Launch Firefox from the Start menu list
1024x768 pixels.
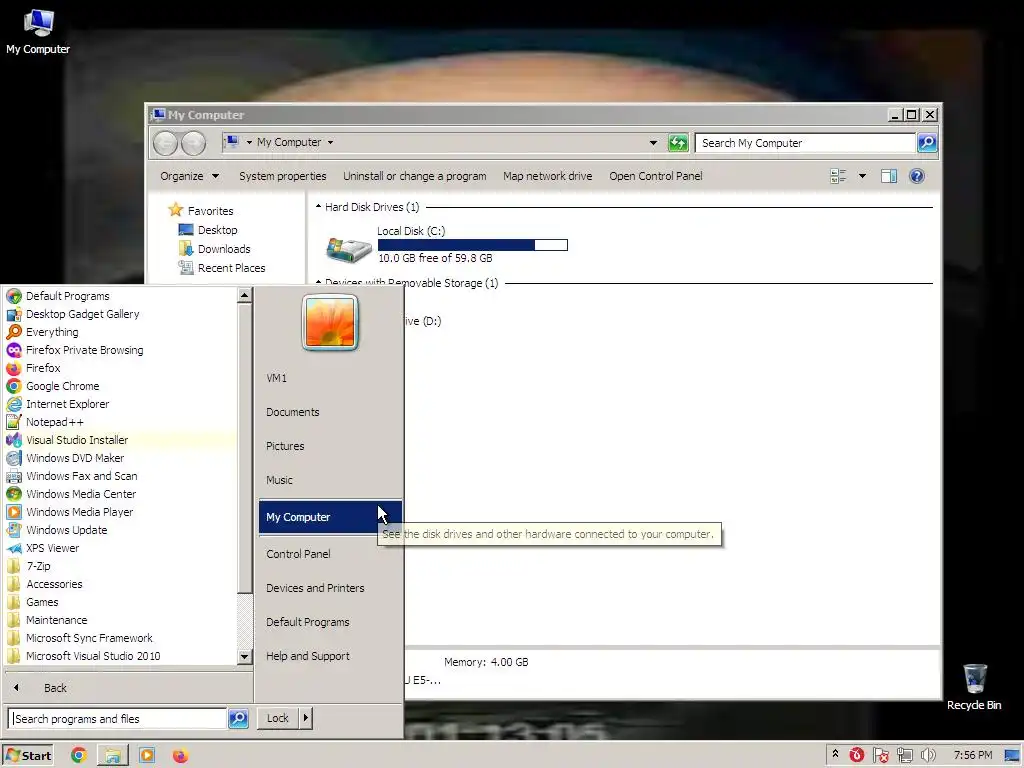pyautogui.click(x=33, y=368)
